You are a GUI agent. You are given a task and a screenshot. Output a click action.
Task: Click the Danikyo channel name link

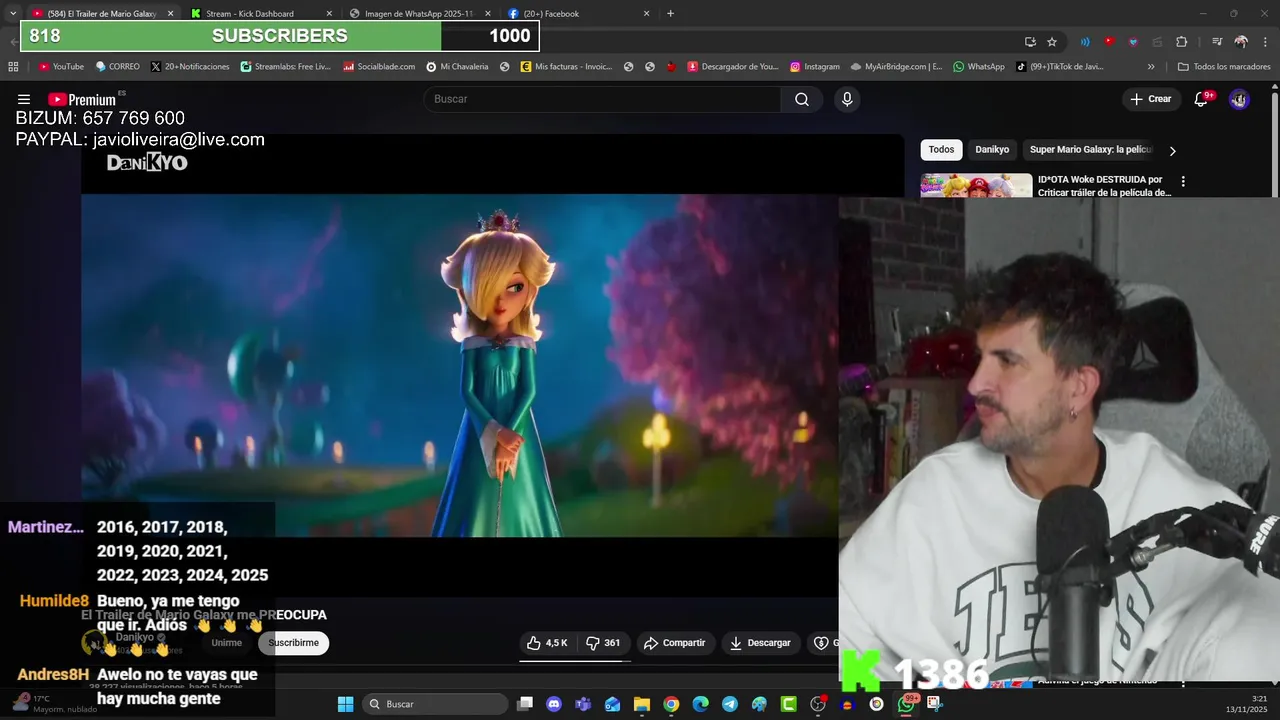pyautogui.click(x=135, y=637)
